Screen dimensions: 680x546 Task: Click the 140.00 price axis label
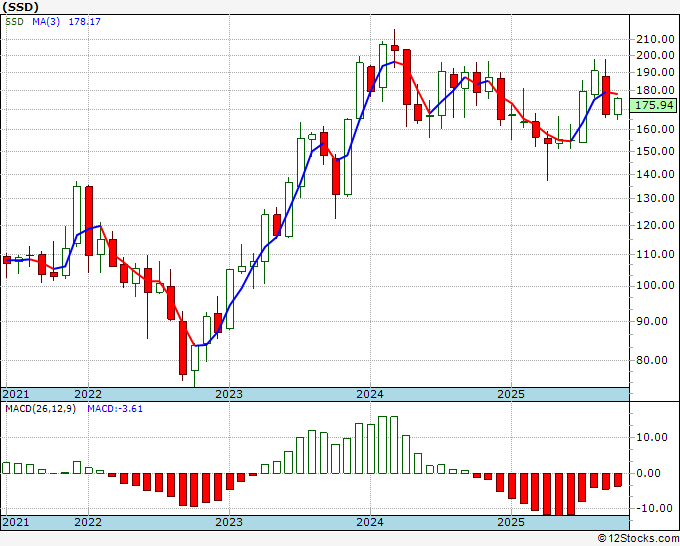point(655,174)
